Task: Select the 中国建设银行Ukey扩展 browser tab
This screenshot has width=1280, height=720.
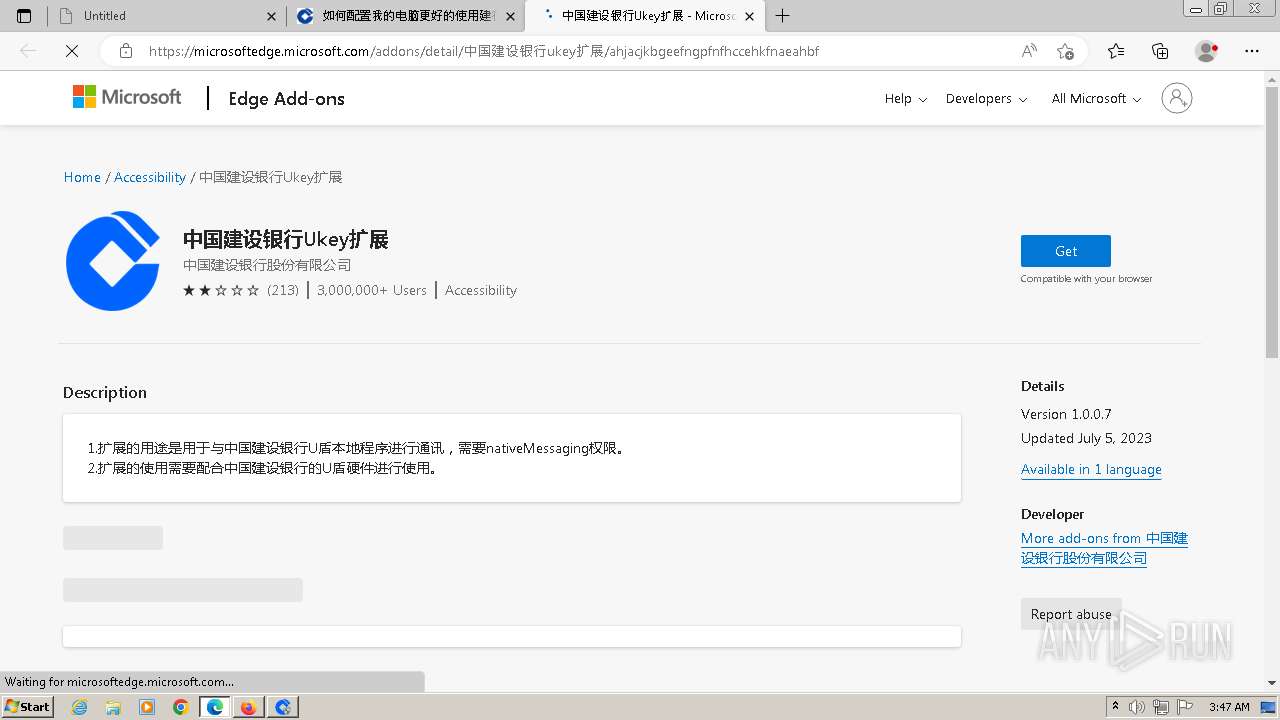Action: (646, 16)
